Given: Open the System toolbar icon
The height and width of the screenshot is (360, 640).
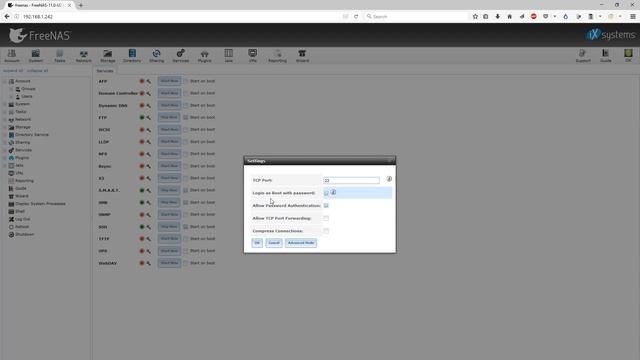Looking at the screenshot, I should pos(36,56).
